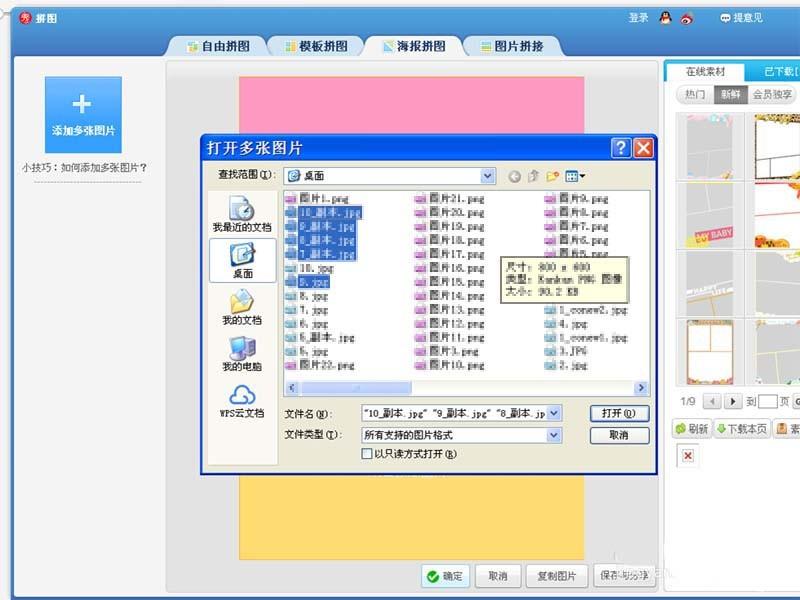The width and height of the screenshot is (800, 600).
Task: Click the page number input next to 到
Action: 768,401
